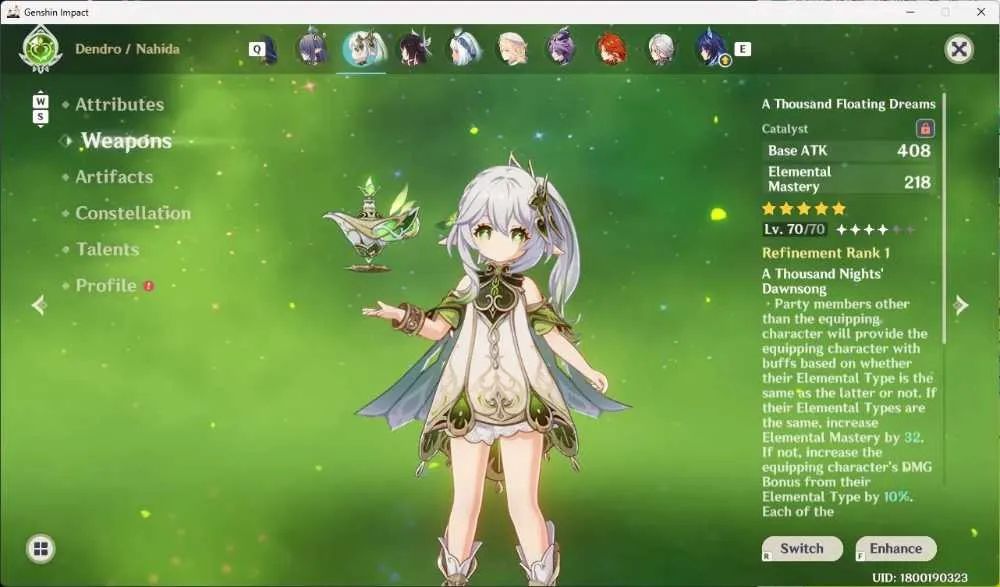Minimize the Genshin Impact window
The width and height of the screenshot is (1000, 587).
pyautogui.click(x=911, y=12)
